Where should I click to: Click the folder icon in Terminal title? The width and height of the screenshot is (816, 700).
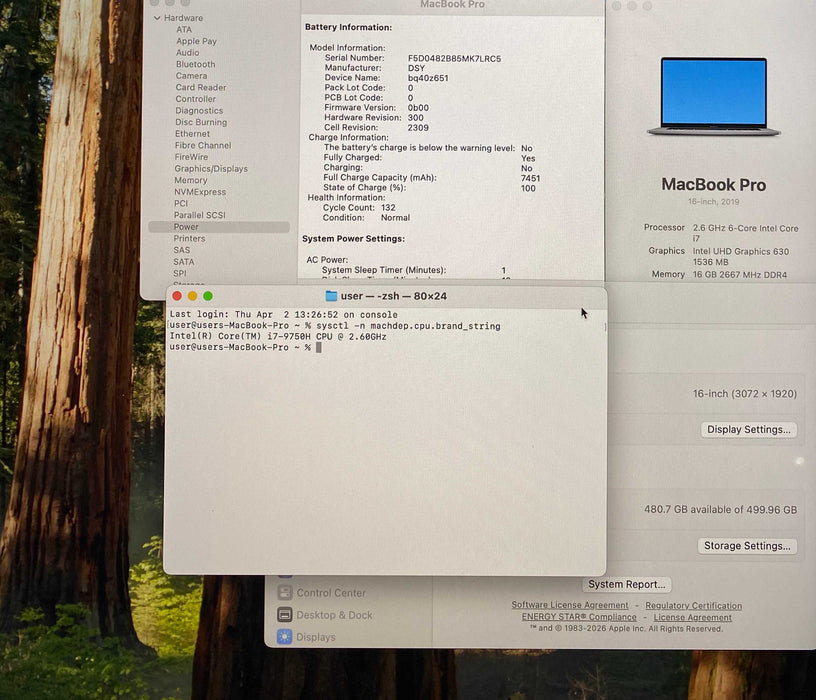[x=331, y=296]
